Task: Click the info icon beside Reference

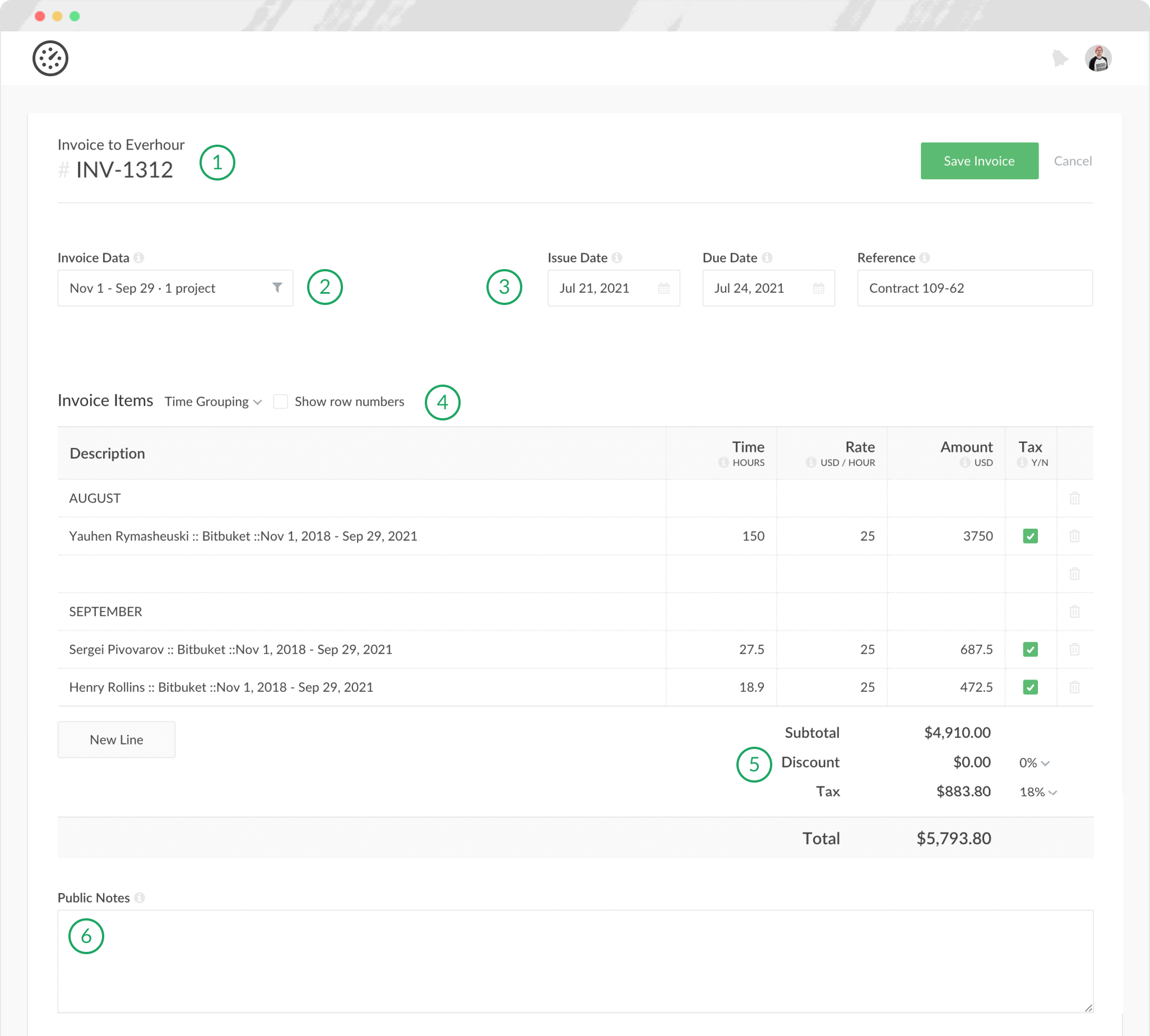Action: coord(925,258)
